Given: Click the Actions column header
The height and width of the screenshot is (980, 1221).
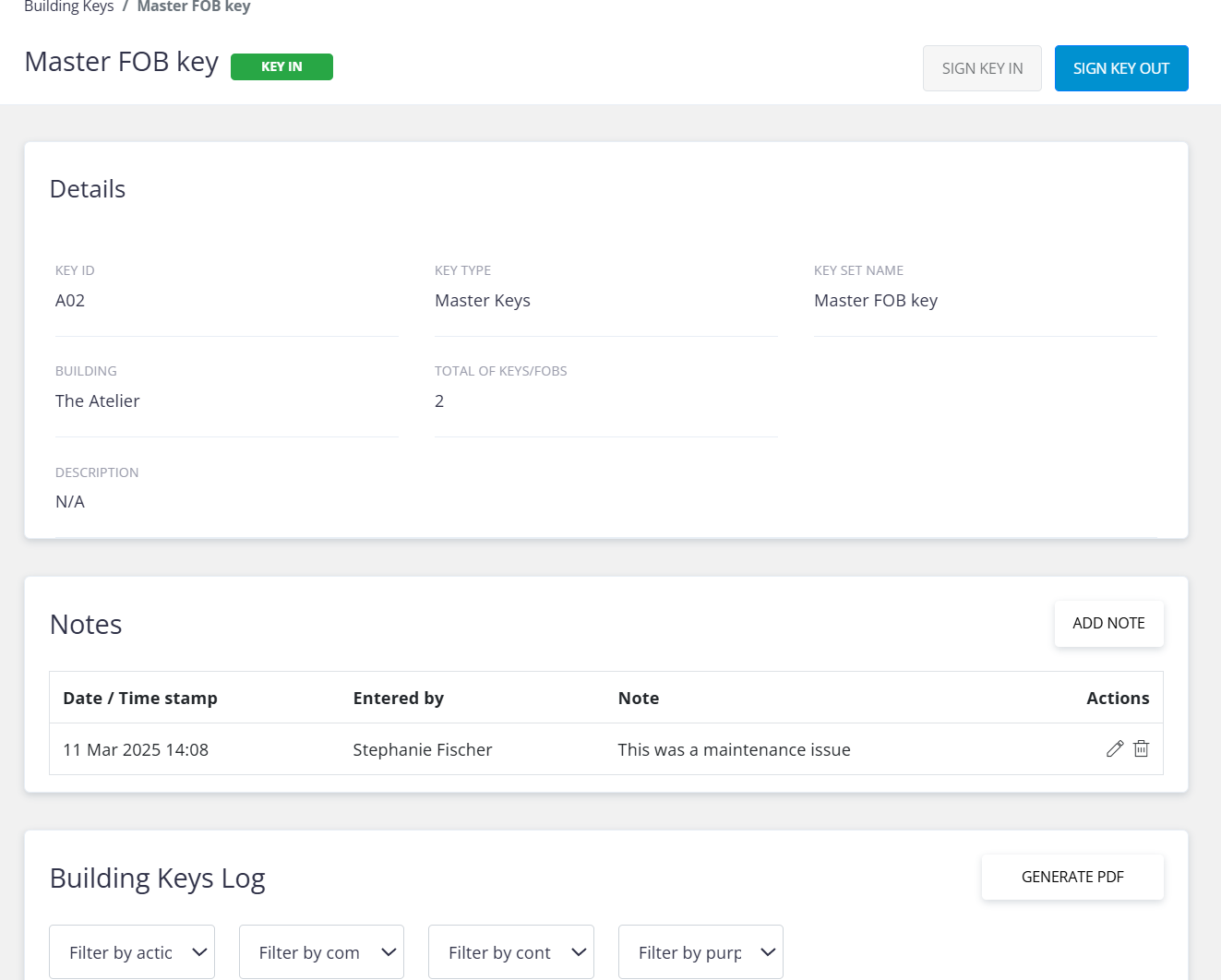Looking at the screenshot, I should click(1117, 699).
